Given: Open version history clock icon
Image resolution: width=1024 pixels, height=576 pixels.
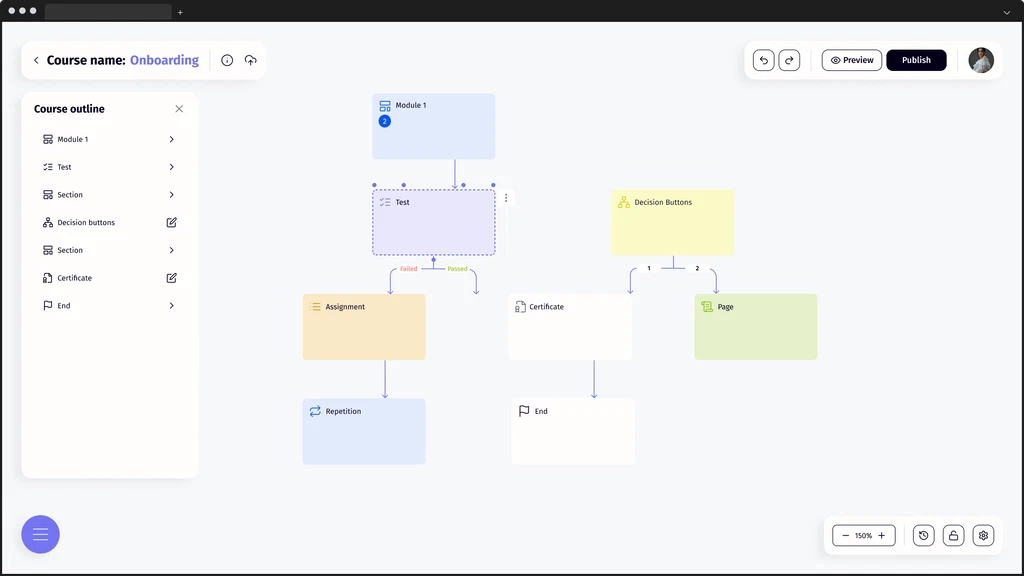Looking at the screenshot, I should [x=923, y=536].
